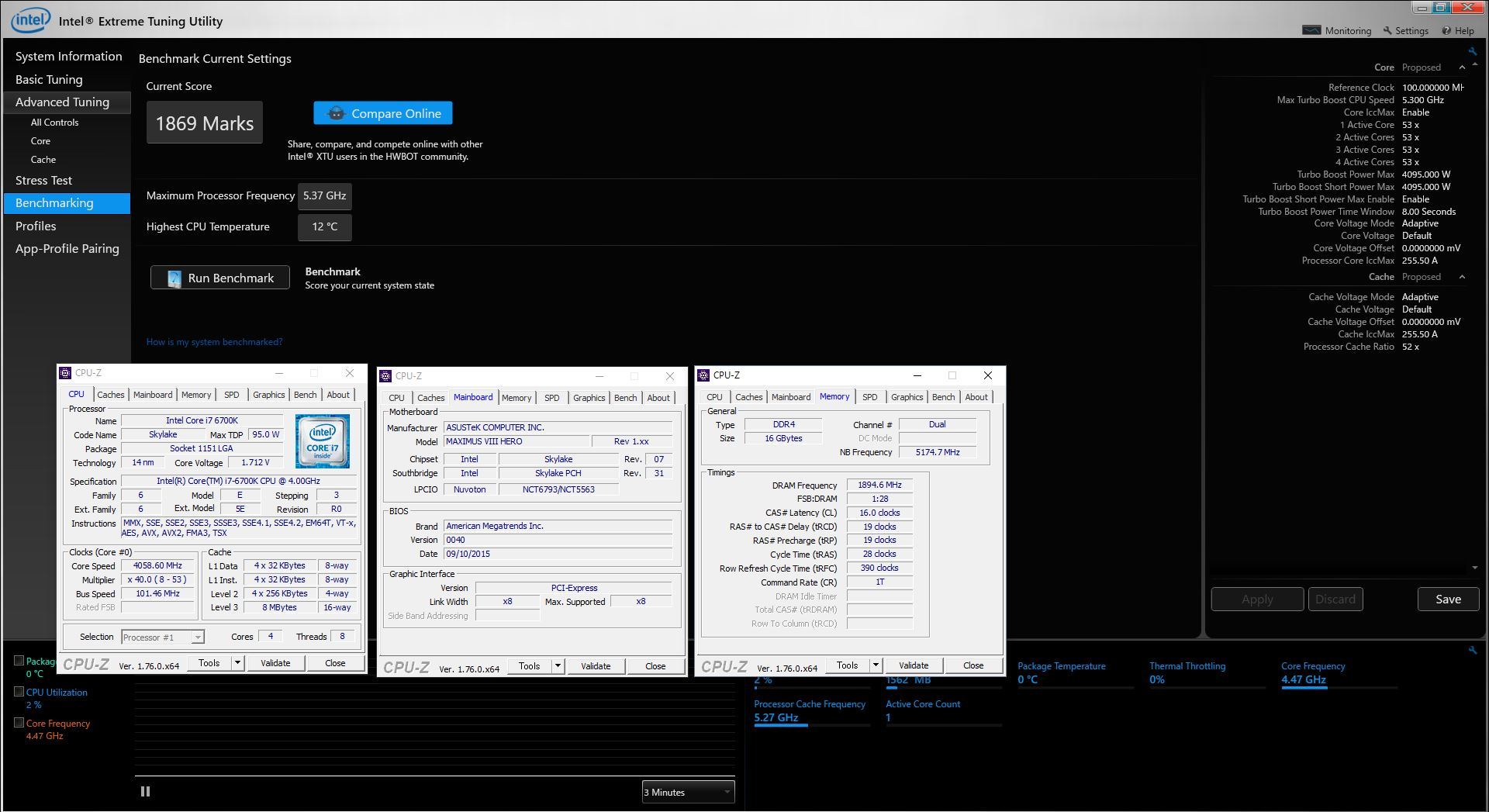This screenshot has height=812, width=1489.
Task: Open Tools dropdown arrow in Memory window
Action: coord(875,665)
